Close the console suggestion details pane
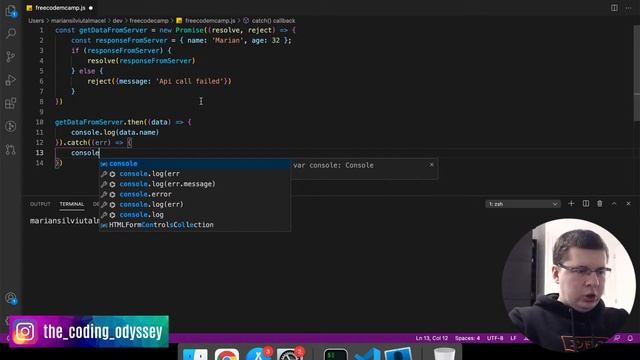Viewport: 640px width, 360px height. [x=431, y=164]
